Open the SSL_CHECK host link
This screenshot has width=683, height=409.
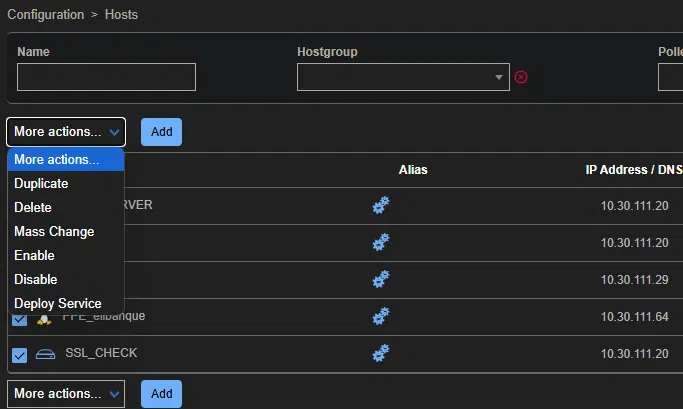(101, 353)
